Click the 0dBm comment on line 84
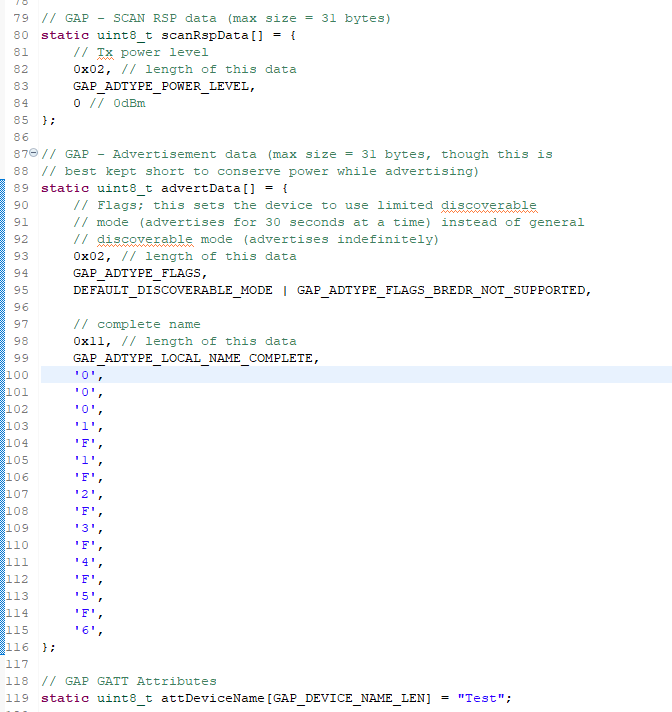Image resolution: width=672 pixels, height=712 pixels. (123, 103)
